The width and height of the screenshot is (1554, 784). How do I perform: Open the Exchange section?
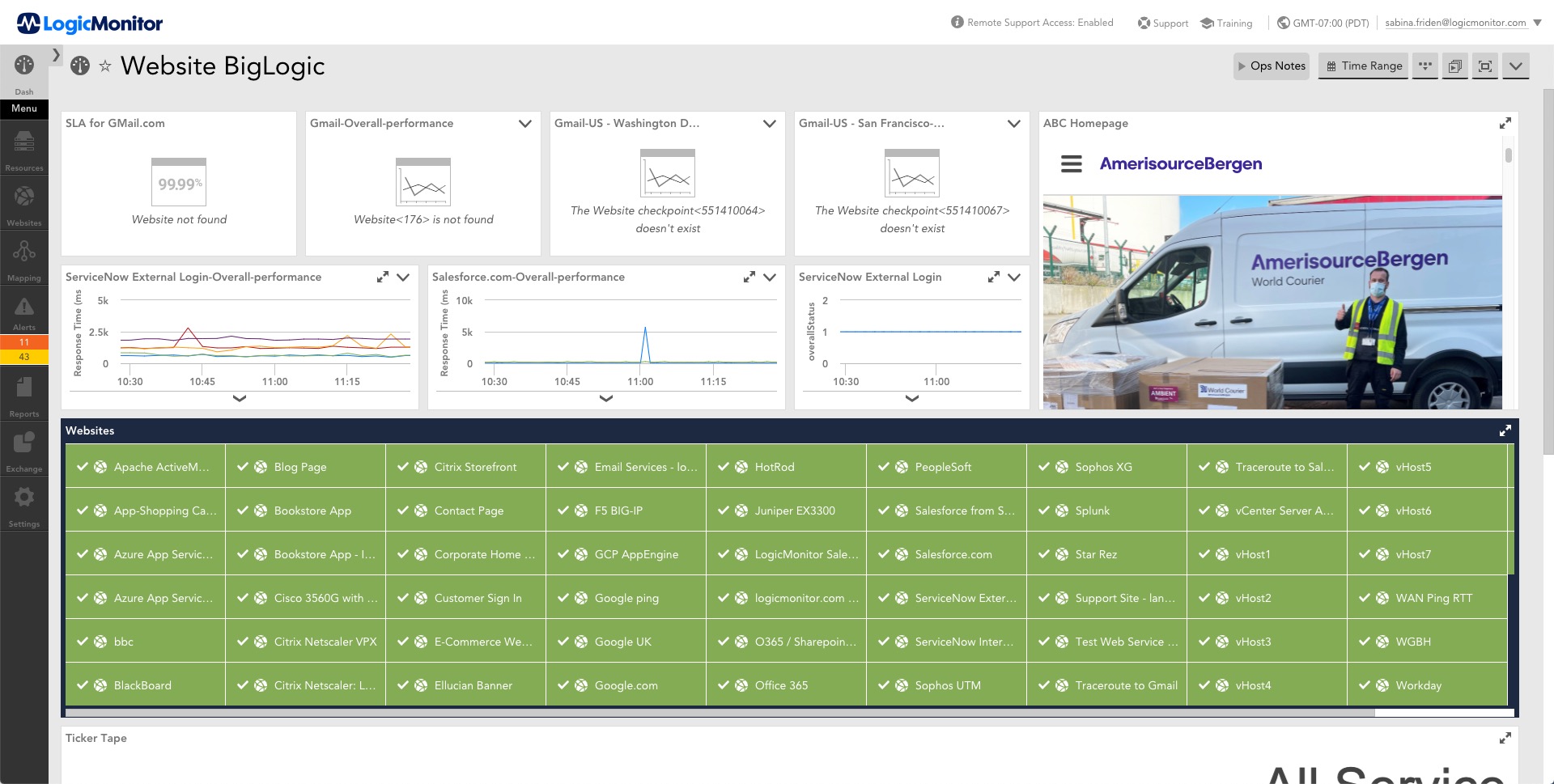tap(23, 447)
